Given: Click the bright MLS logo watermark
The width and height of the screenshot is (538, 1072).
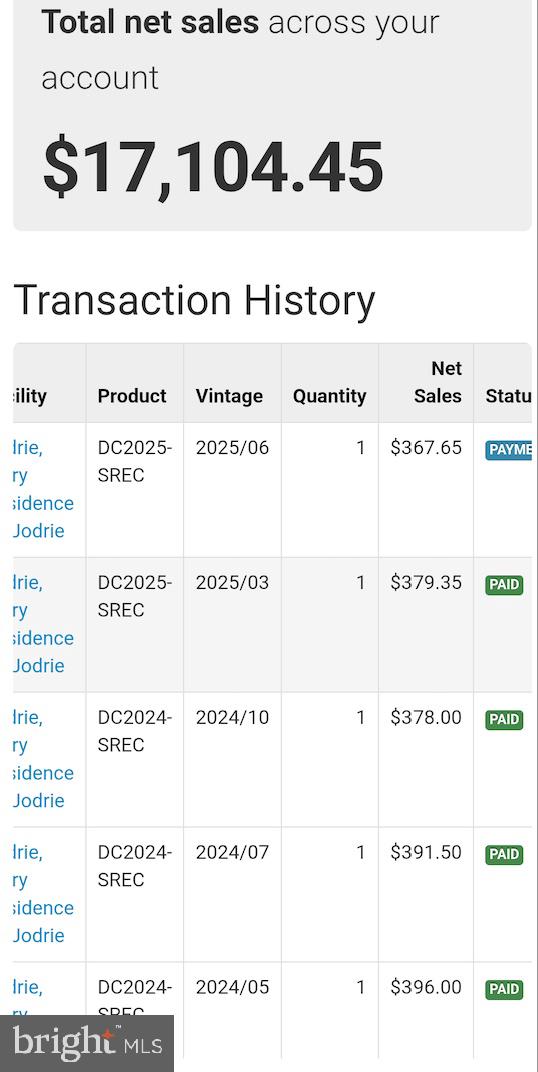Looking at the screenshot, I should (87, 1042).
